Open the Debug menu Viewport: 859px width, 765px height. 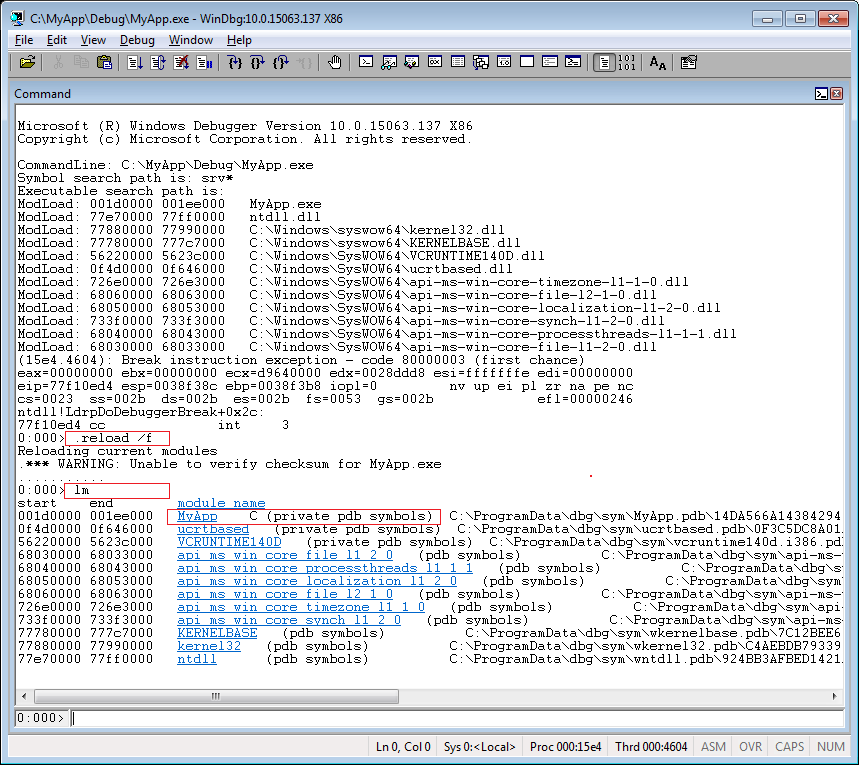tap(137, 40)
